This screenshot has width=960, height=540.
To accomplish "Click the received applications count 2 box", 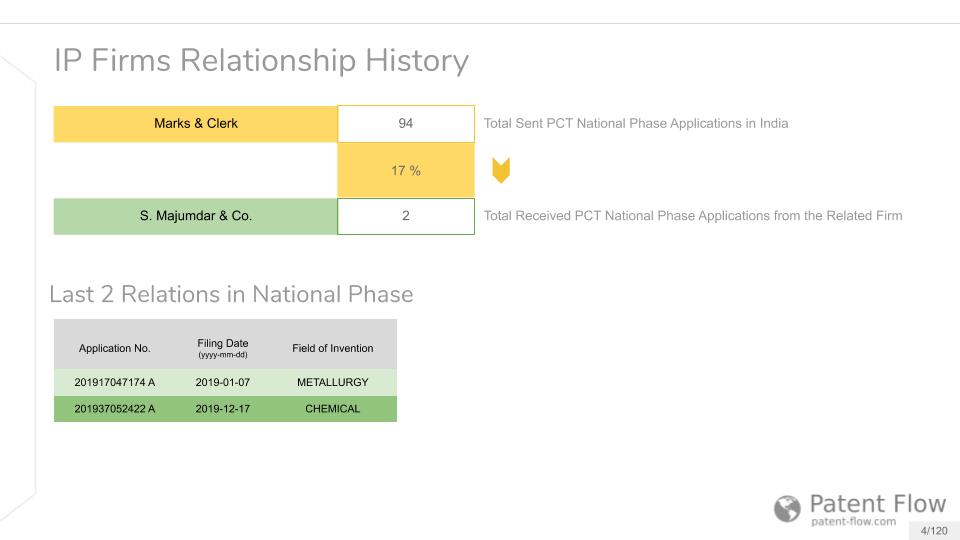I will (x=406, y=216).
